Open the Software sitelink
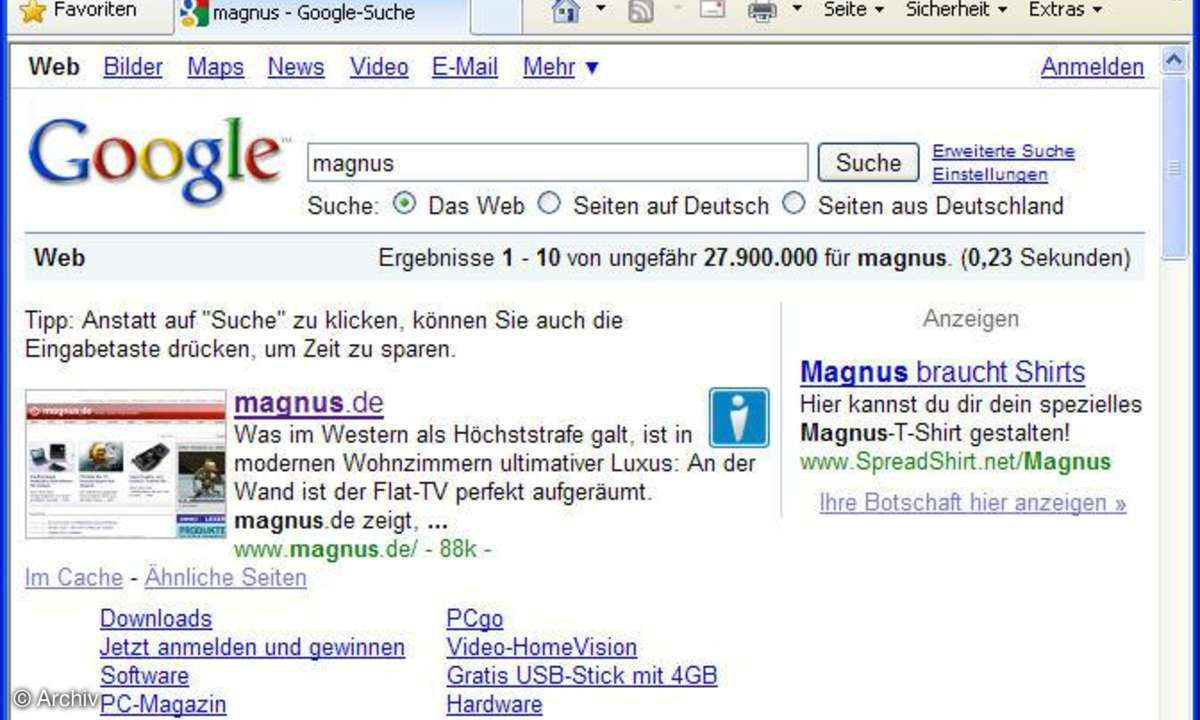This screenshot has height=720, width=1200. point(145,676)
